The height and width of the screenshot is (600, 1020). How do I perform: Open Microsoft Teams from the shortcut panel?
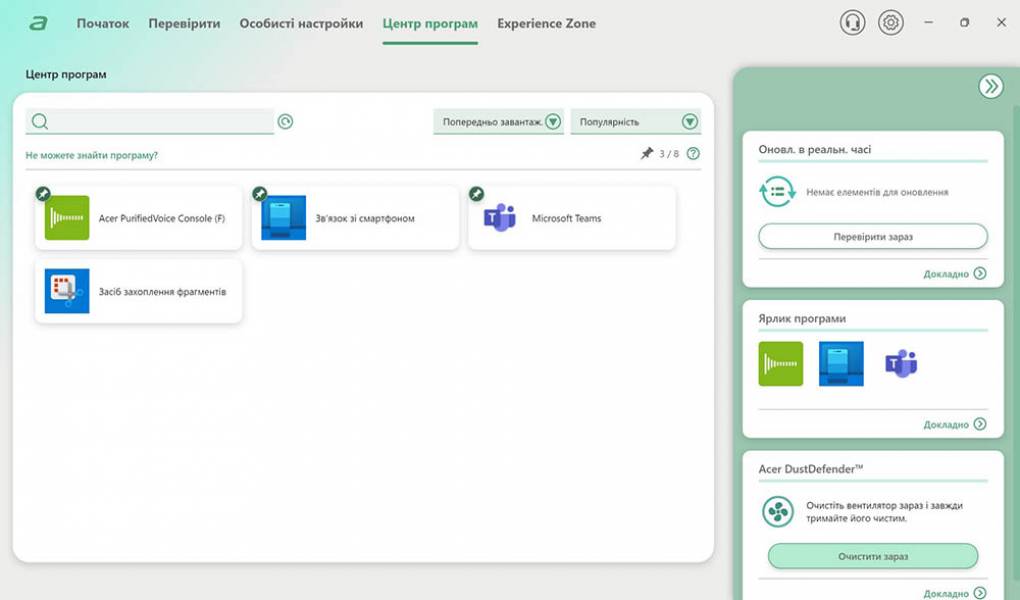tap(901, 364)
